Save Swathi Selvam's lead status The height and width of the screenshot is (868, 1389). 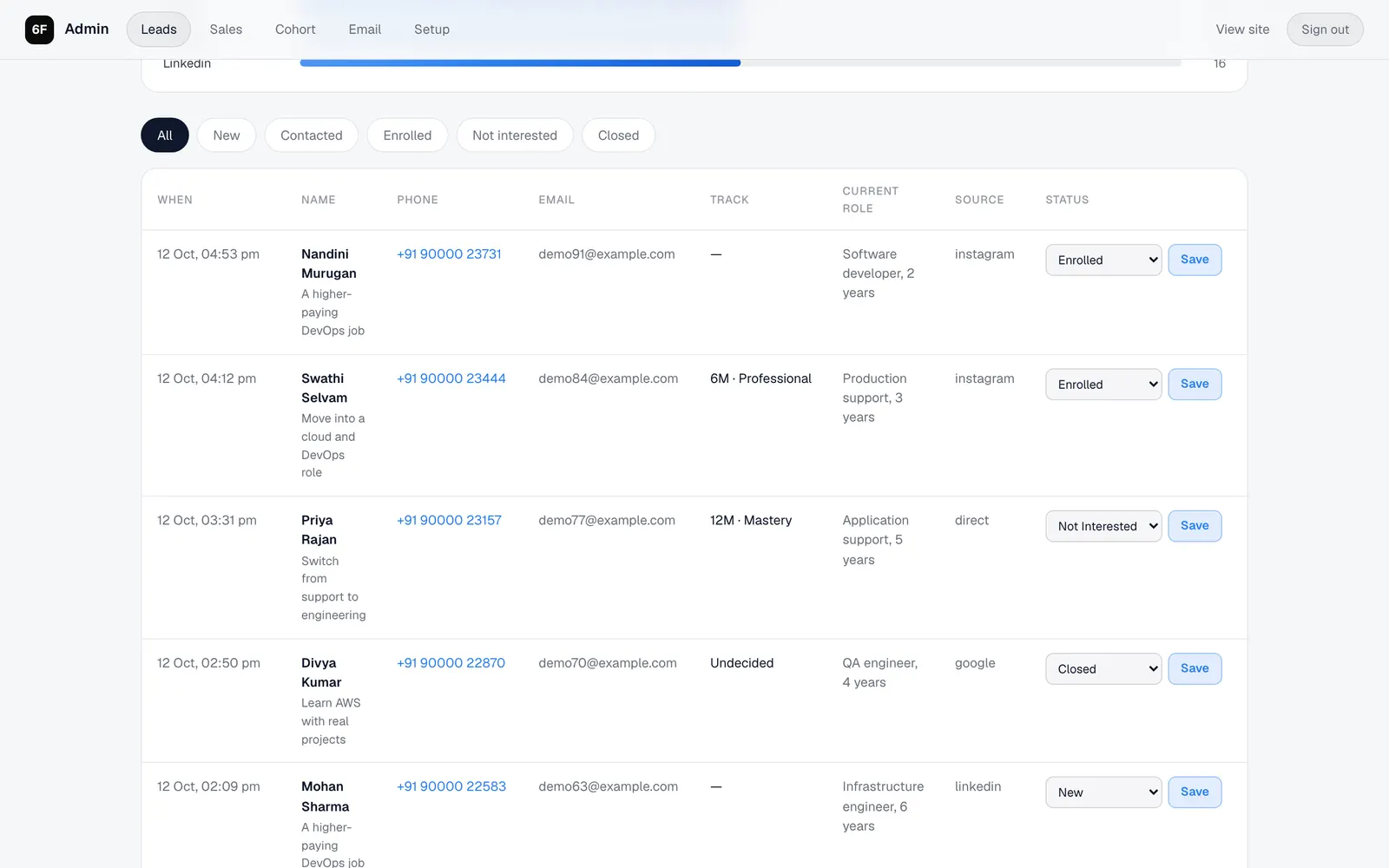(x=1195, y=385)
